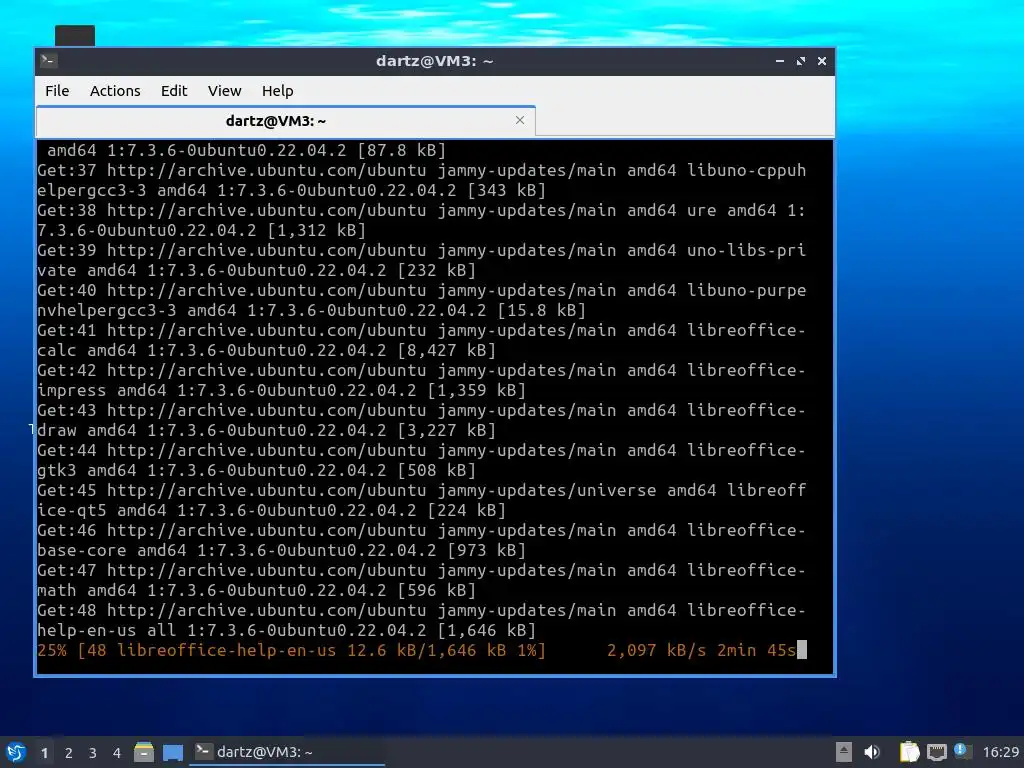The height and width of the screenshot is (768, 1024).
Task: Switch to virtual desktop 4
Action: pos(117,753)
